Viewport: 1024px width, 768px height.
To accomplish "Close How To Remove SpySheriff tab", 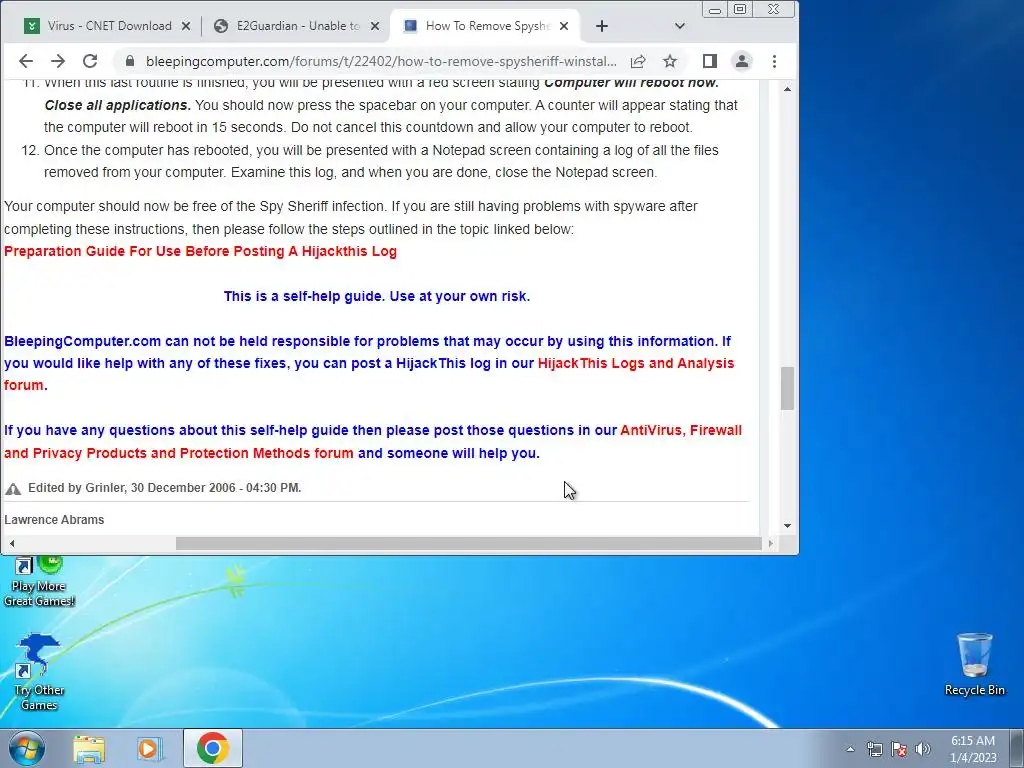I will click(564, 26).
